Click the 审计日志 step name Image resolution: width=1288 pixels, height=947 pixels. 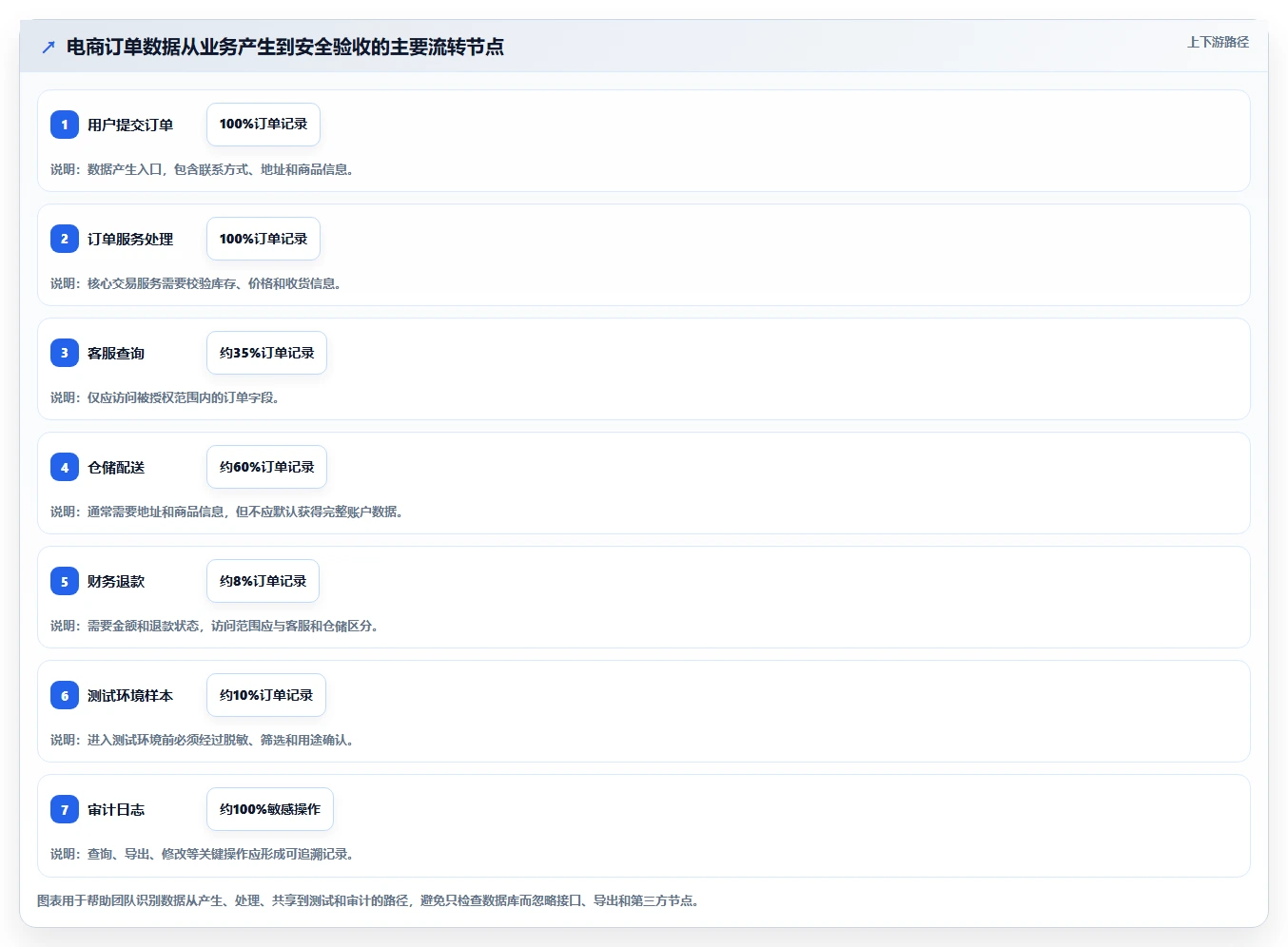(116, 809)
